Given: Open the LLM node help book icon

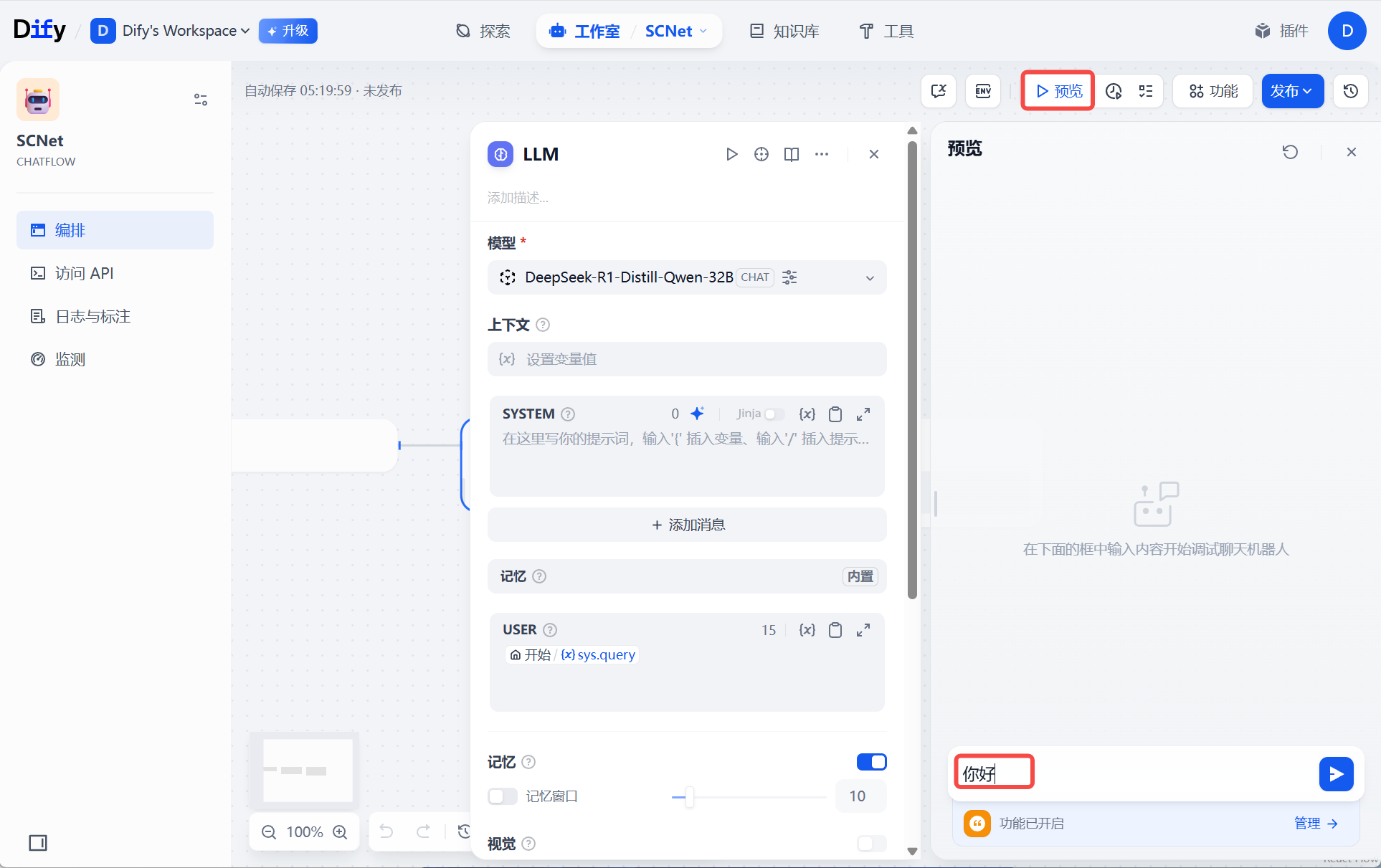Looking at the screenshot, I should [x=791, y=154].
